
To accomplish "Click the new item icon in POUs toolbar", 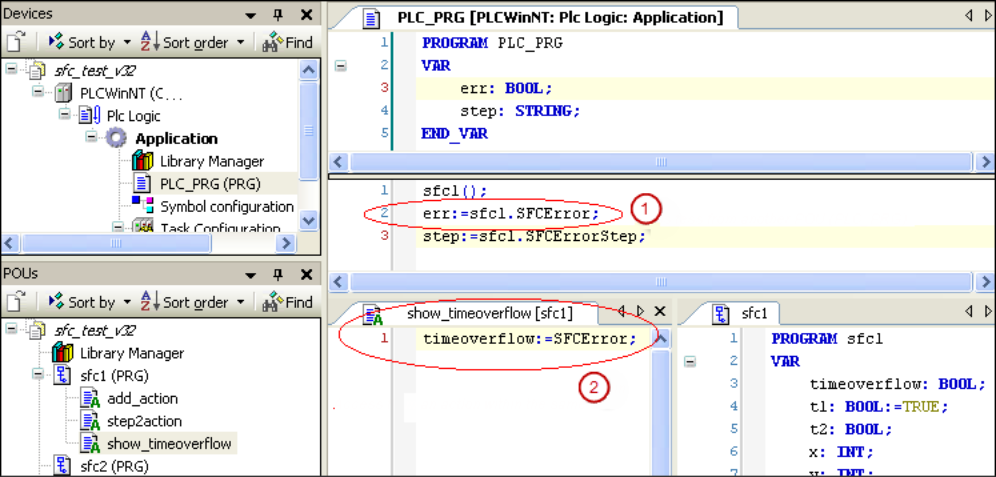I will tap(17, 301).
